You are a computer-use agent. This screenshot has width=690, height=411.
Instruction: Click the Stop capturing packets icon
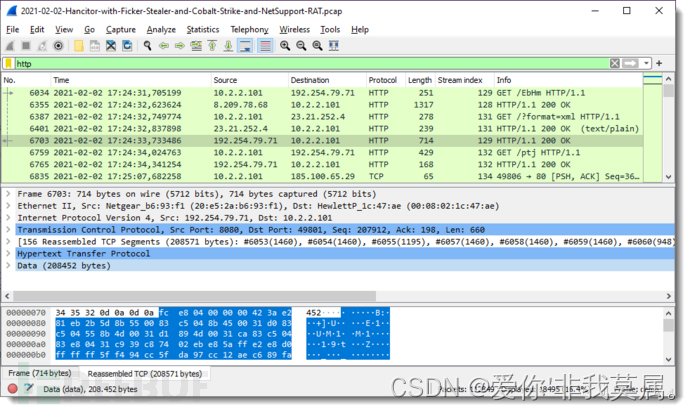26,46
